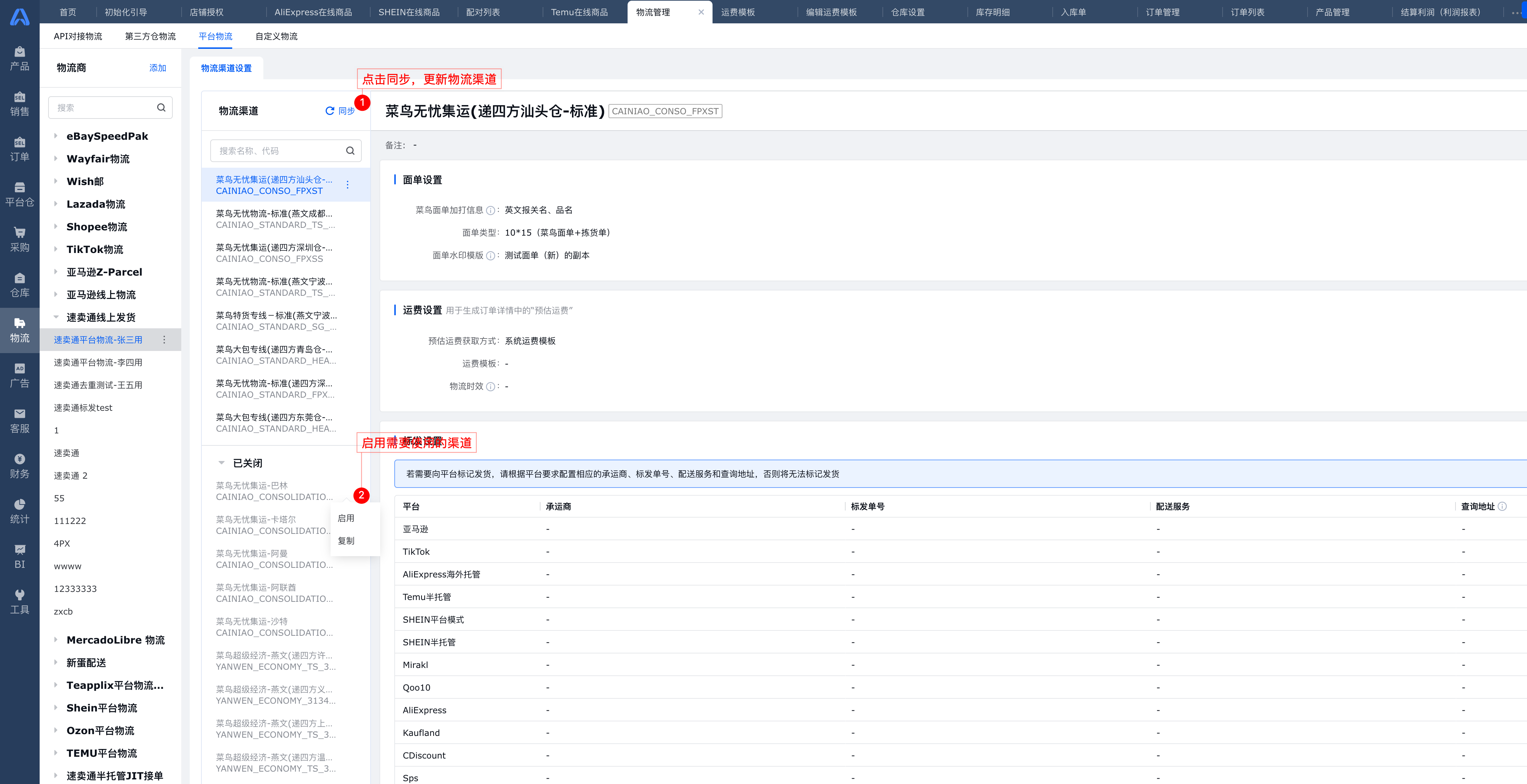
Task: Click the TikTok row in platform table
Action: (960, 552)
